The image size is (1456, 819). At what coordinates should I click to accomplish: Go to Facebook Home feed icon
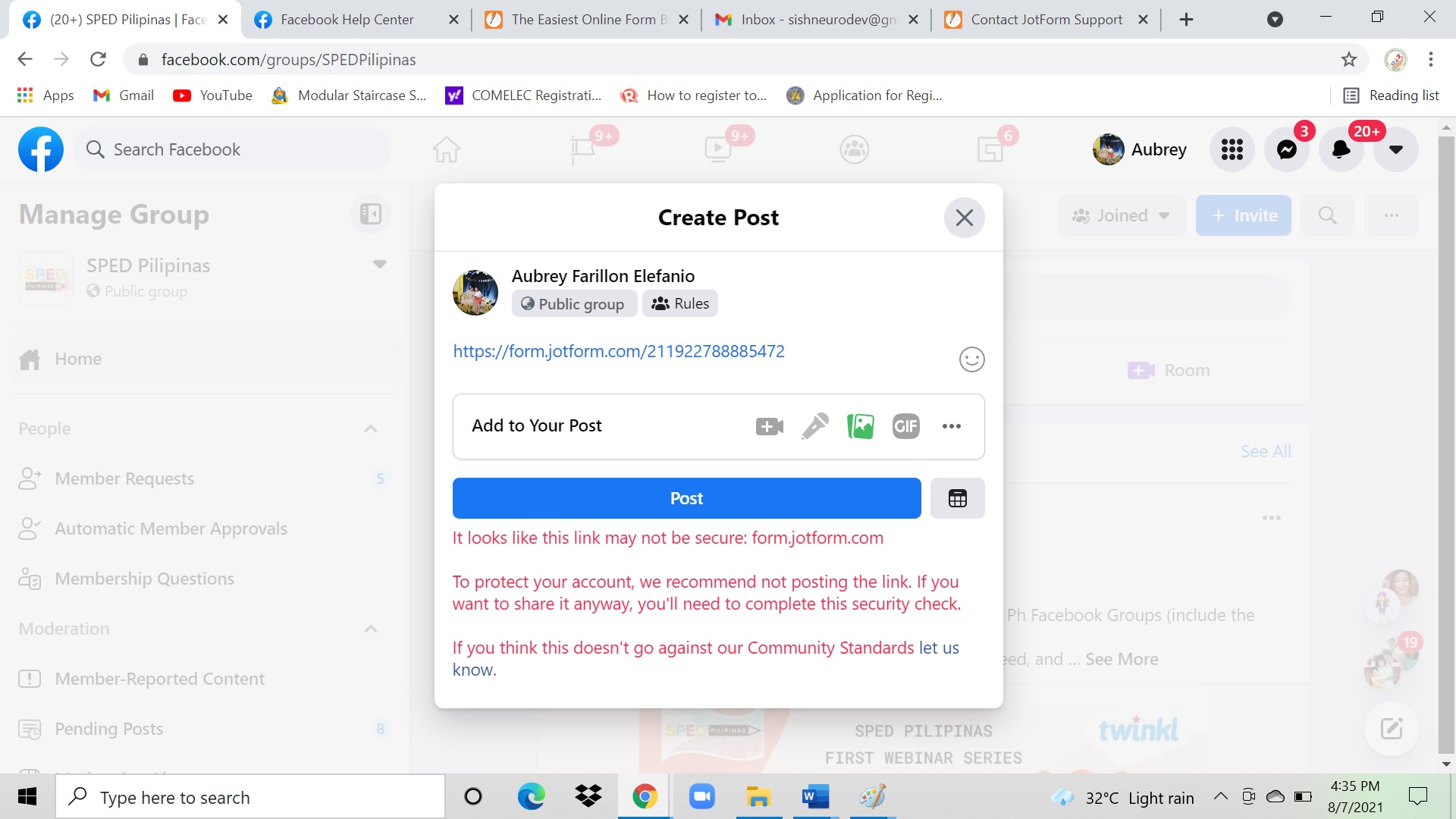tap(447, 149)
